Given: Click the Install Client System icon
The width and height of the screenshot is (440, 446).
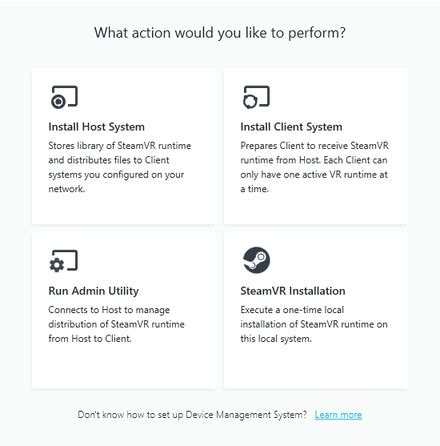Looking at the screenshot, I should [256, 97].
